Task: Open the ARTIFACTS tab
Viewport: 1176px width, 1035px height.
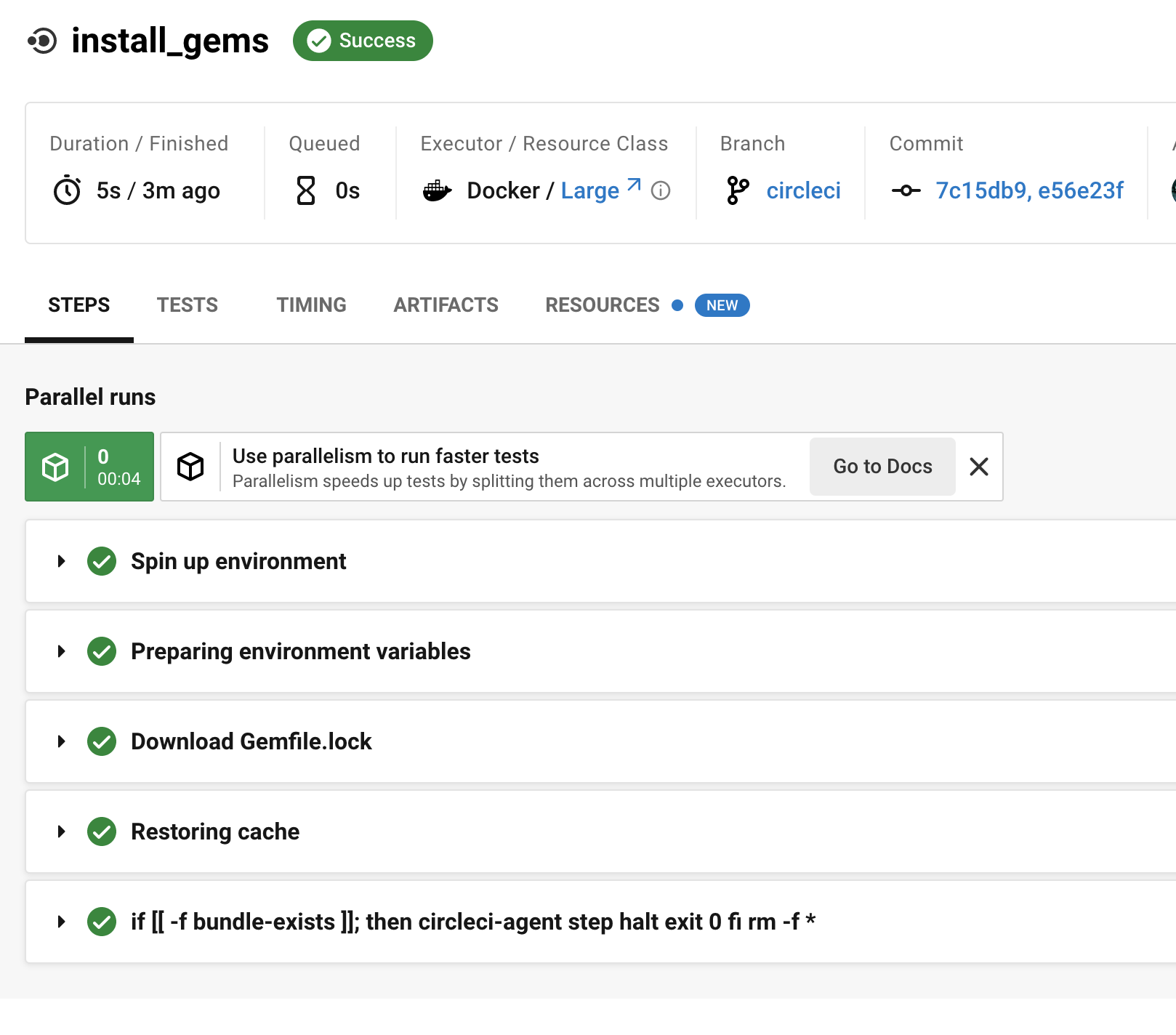Action: (x=446, y=305)
